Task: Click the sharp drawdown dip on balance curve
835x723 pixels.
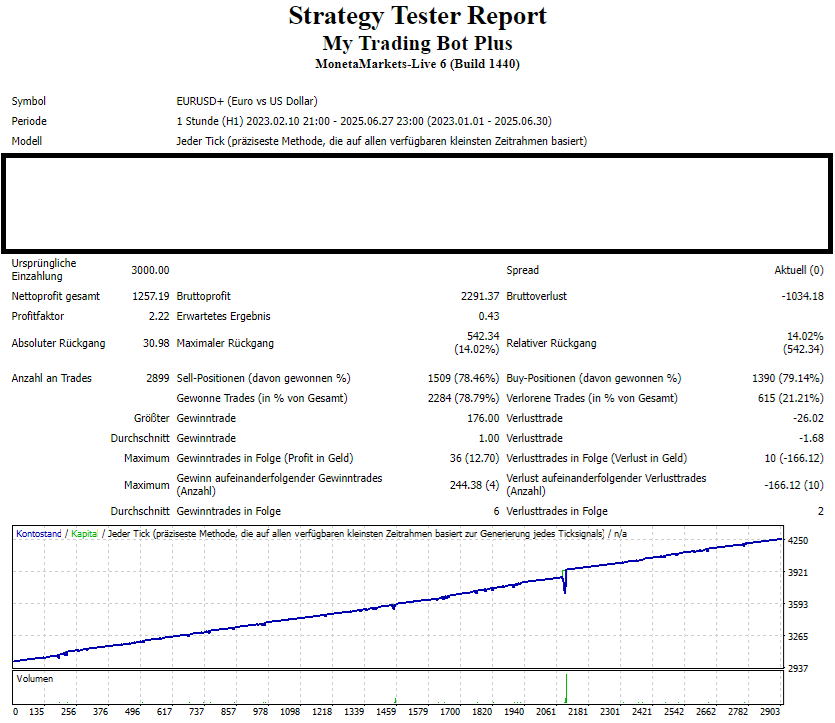Action: [564, 584]
